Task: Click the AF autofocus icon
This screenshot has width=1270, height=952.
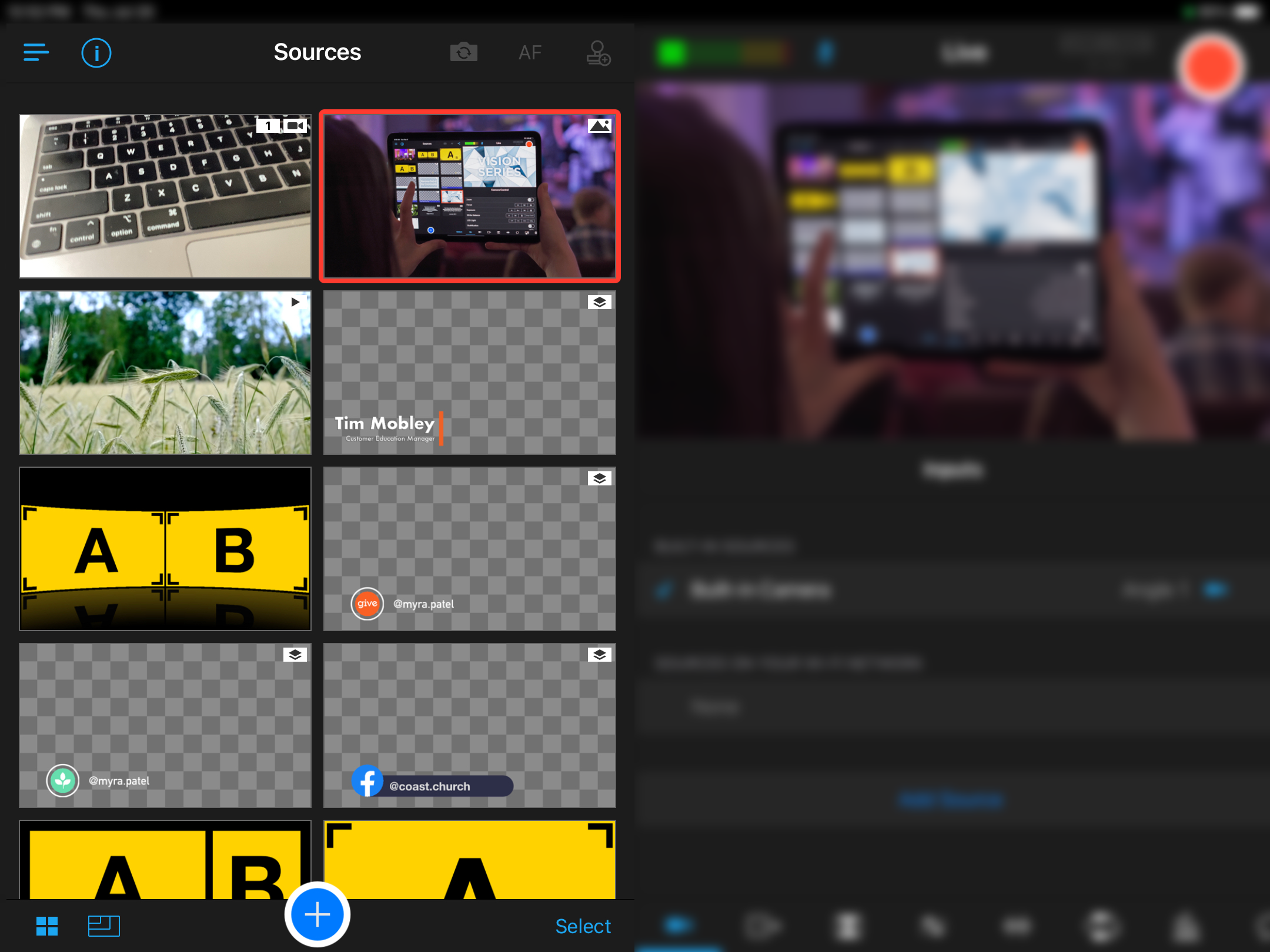Action: 529,52
